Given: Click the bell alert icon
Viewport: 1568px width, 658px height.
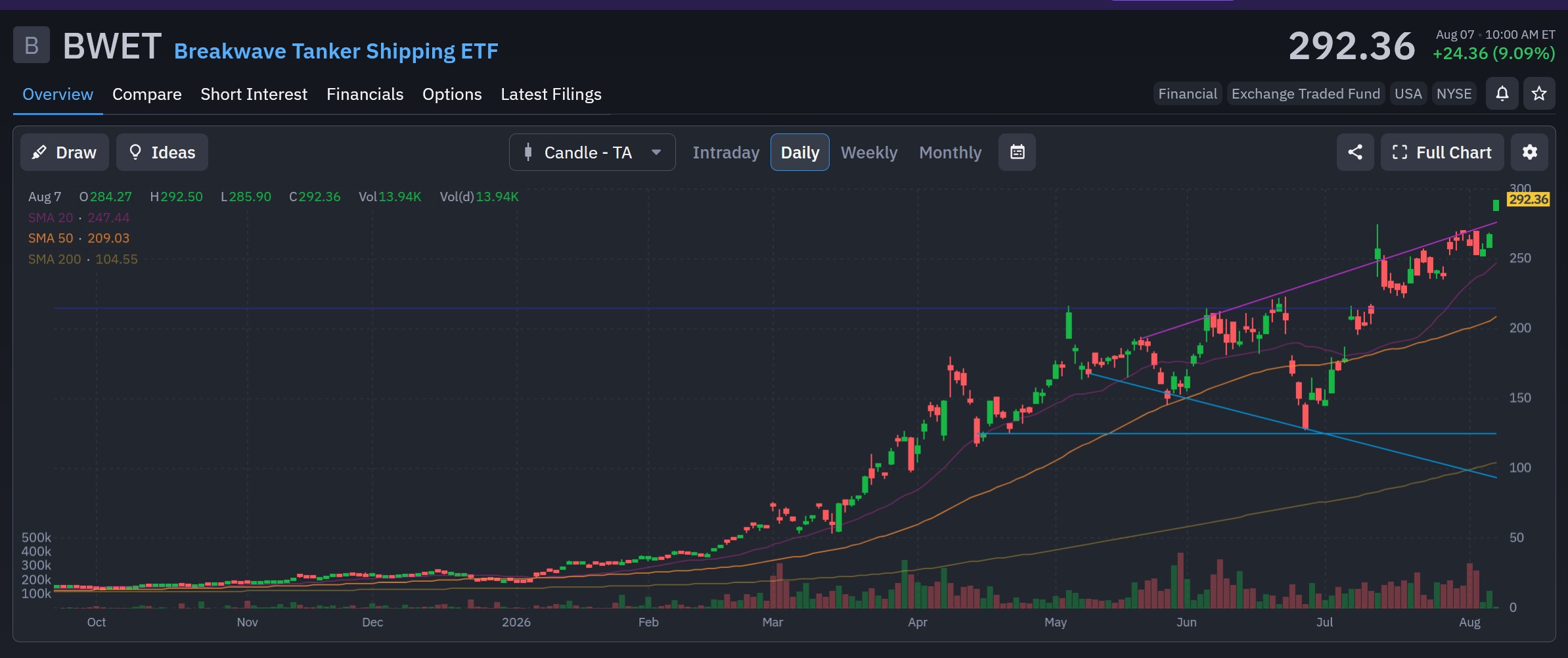Looking at the screenshot, I should tap(1502, 94).
